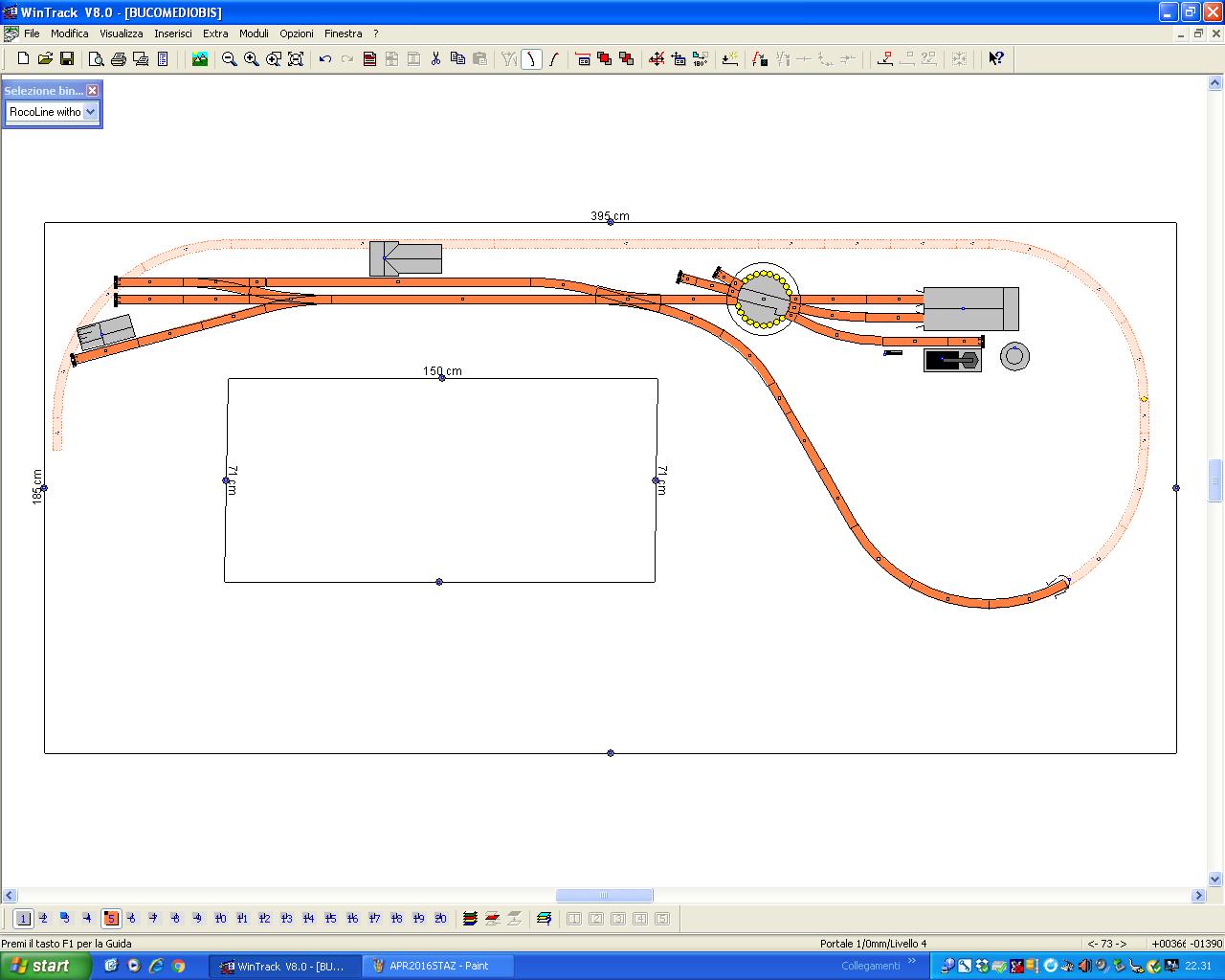Viewport: 1225px width, 980px height.
Task: Click the horizontal scrollbar thumb
Action: point(604,896)
